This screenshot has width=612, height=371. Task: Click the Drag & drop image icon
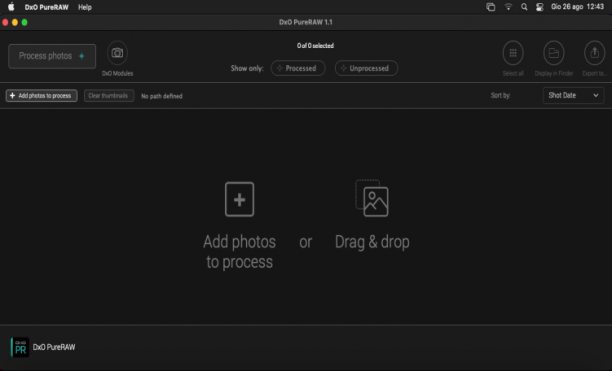tap(372, 198)
